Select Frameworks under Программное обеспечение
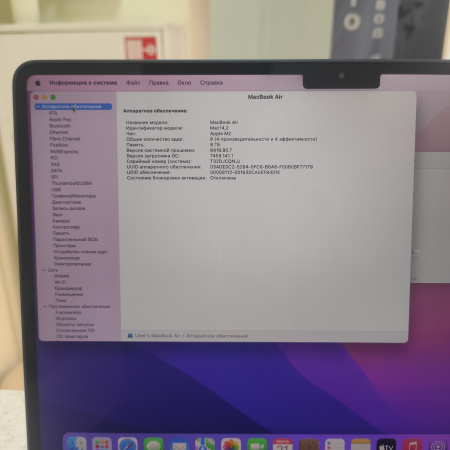The height and width of the screenshot is (450, 450). pyautogui.click(x=68, y=312)
